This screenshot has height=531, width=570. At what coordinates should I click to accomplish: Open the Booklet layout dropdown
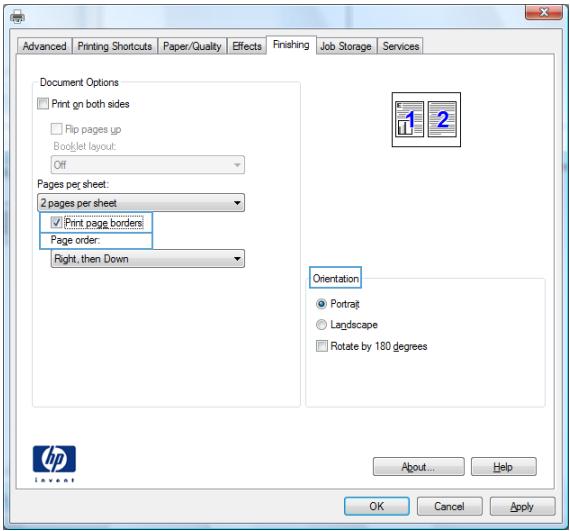tap(148, 165)
